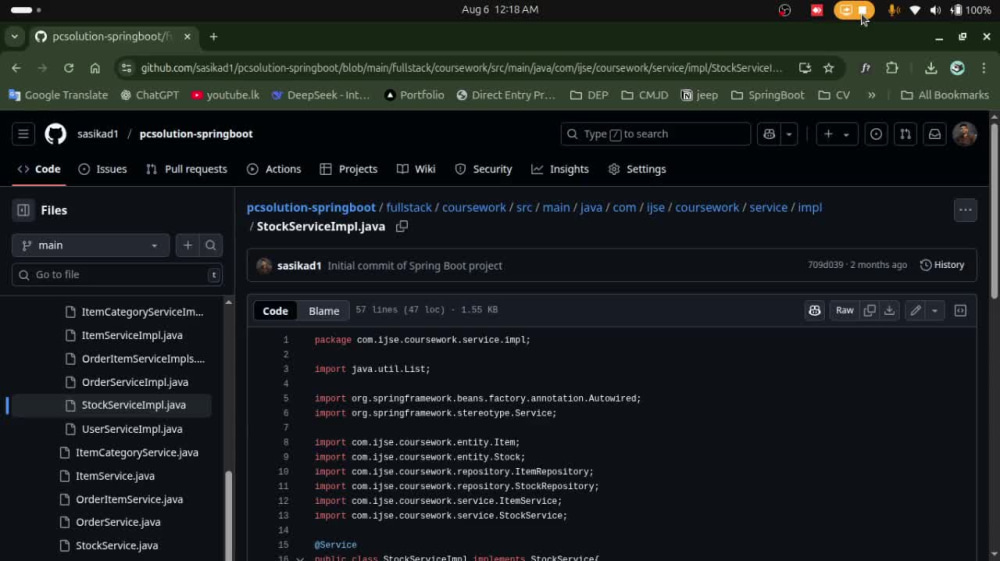Collapse the Files side panel icon
Viewport: 1000px width, 561px height.
[24, 210]
